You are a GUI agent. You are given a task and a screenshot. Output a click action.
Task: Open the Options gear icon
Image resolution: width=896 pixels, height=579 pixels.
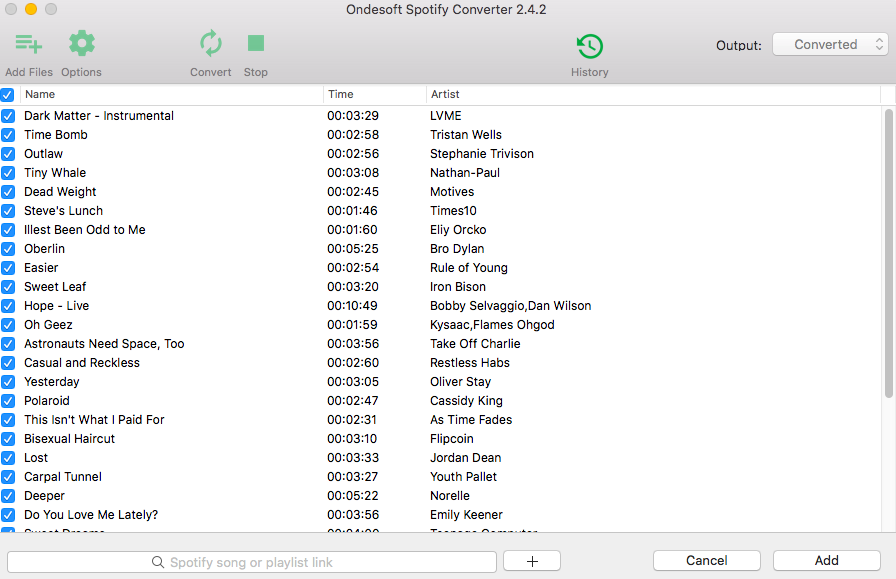point(82,43)
